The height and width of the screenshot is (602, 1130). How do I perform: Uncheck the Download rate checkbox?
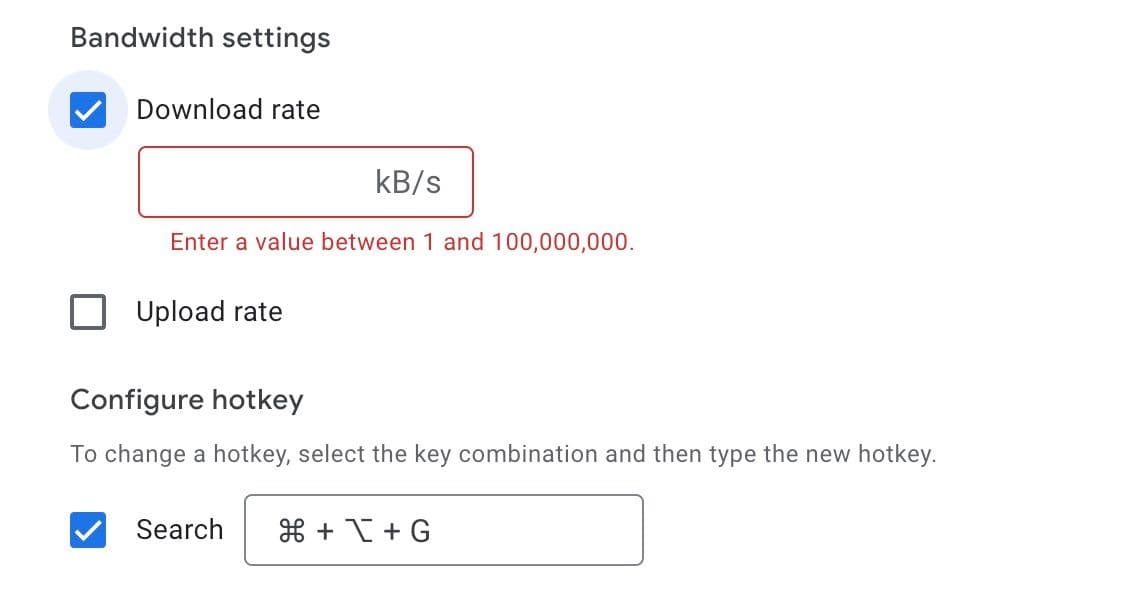pyautogui.click(x=88, y=110)
